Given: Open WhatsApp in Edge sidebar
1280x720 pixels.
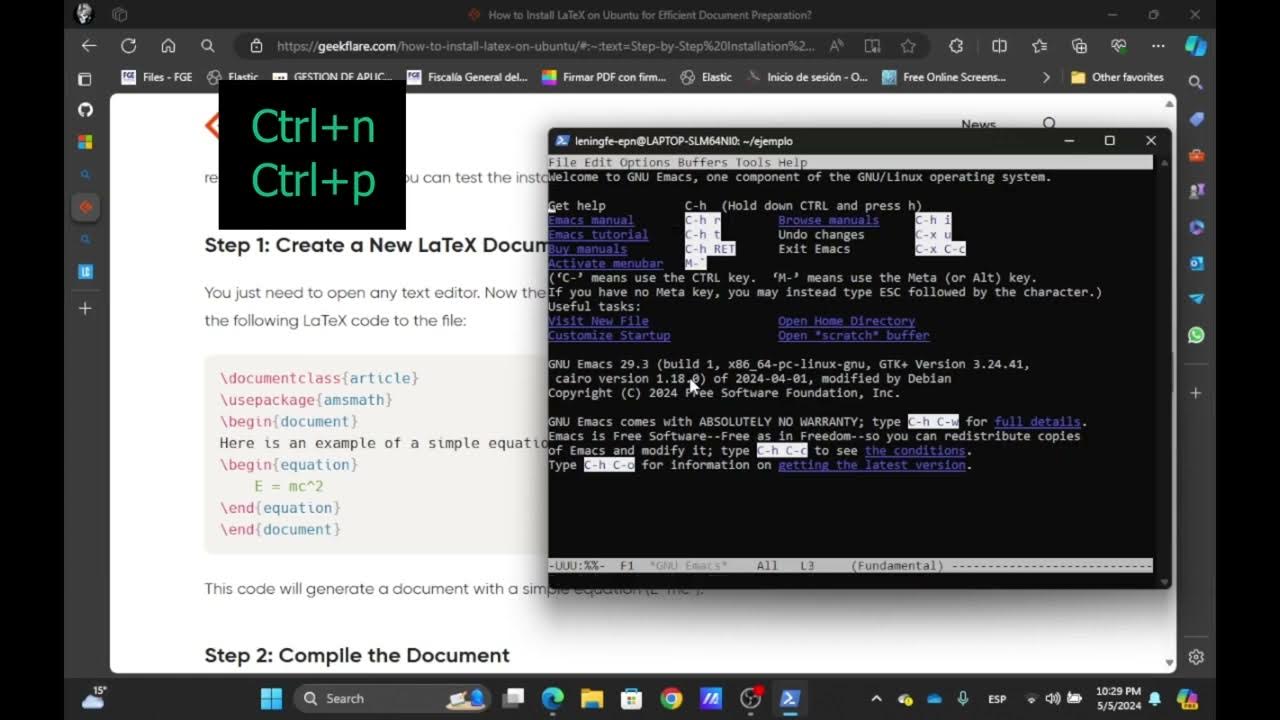Looking at the screenshot, I should [x=1196, y=335].
